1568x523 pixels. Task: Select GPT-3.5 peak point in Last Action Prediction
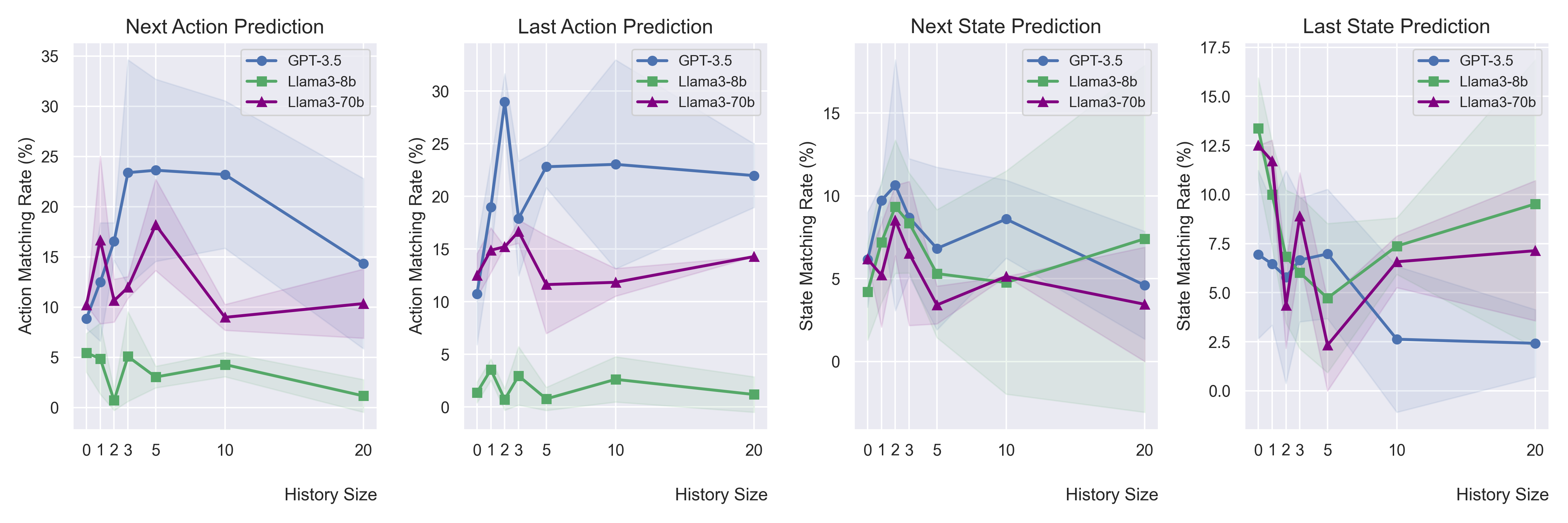(x=505, y=102)
